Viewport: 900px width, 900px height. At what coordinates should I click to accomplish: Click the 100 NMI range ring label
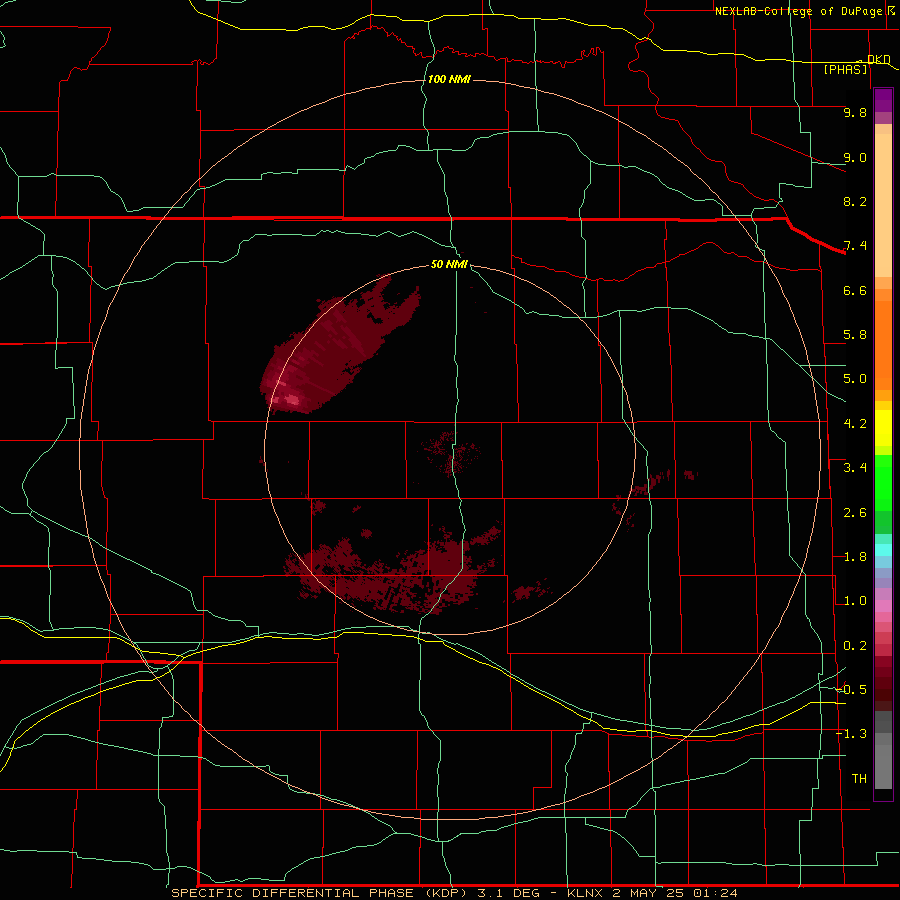[449, 79]
